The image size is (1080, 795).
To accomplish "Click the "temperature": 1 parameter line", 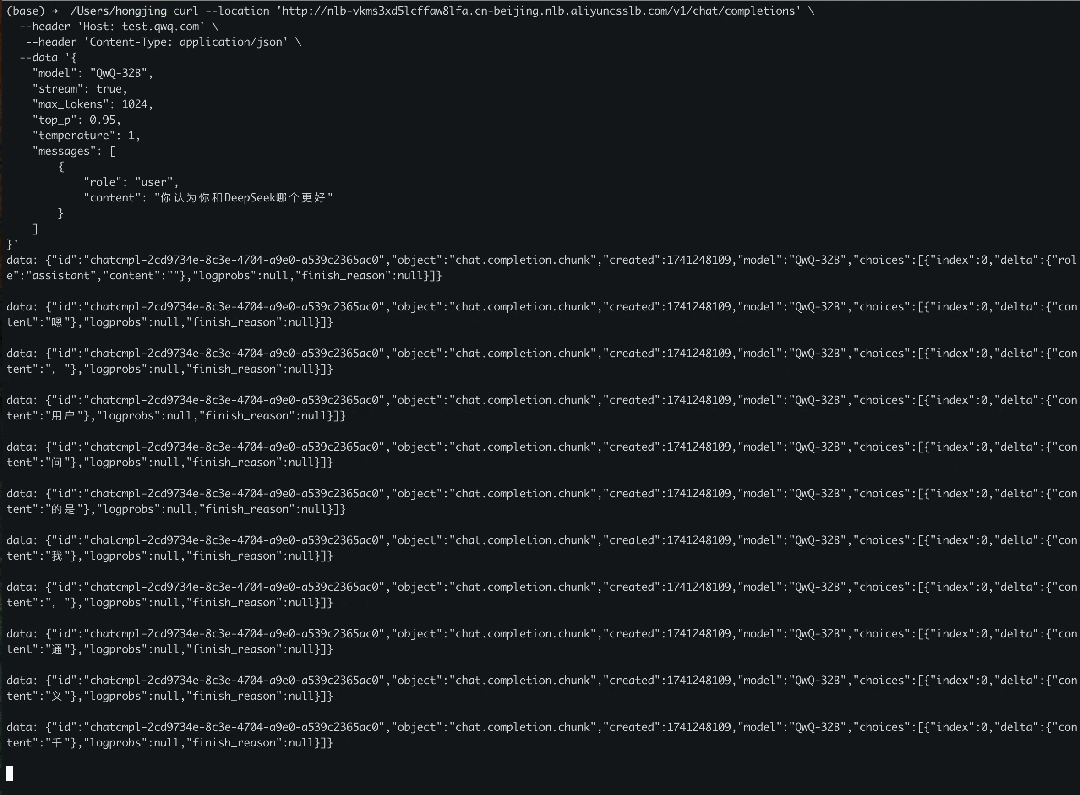I will pyautogui.click(x=87, y=135).
